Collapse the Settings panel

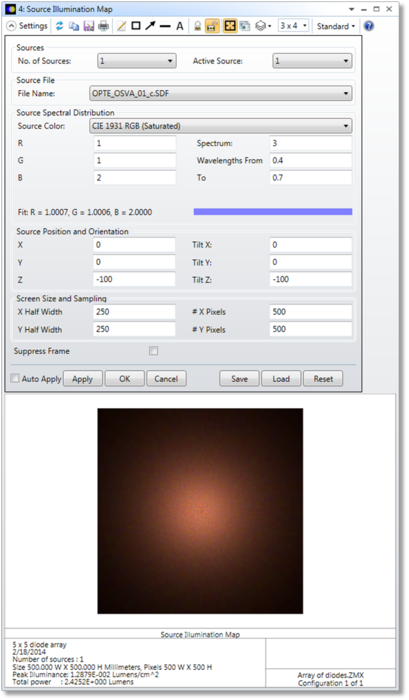[x=27, y=26]
